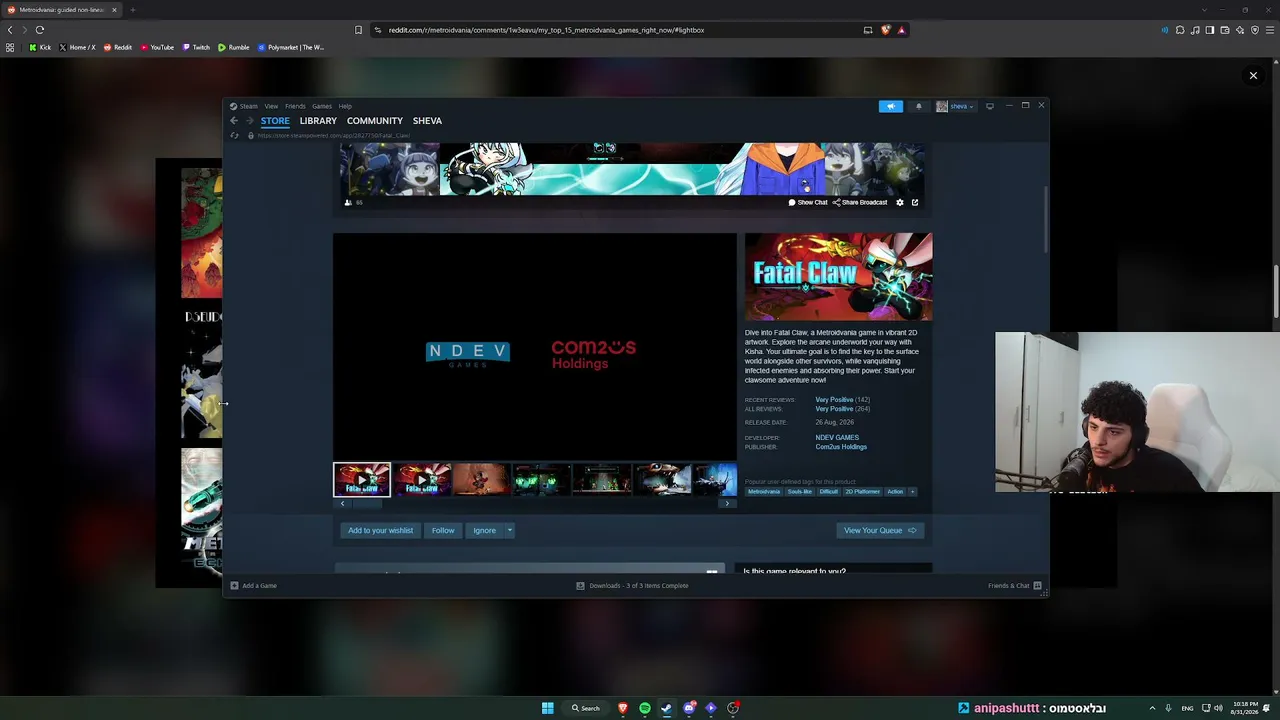Open broadcast settings gear icon
The image size is (1280, 720).
point(900,202)
